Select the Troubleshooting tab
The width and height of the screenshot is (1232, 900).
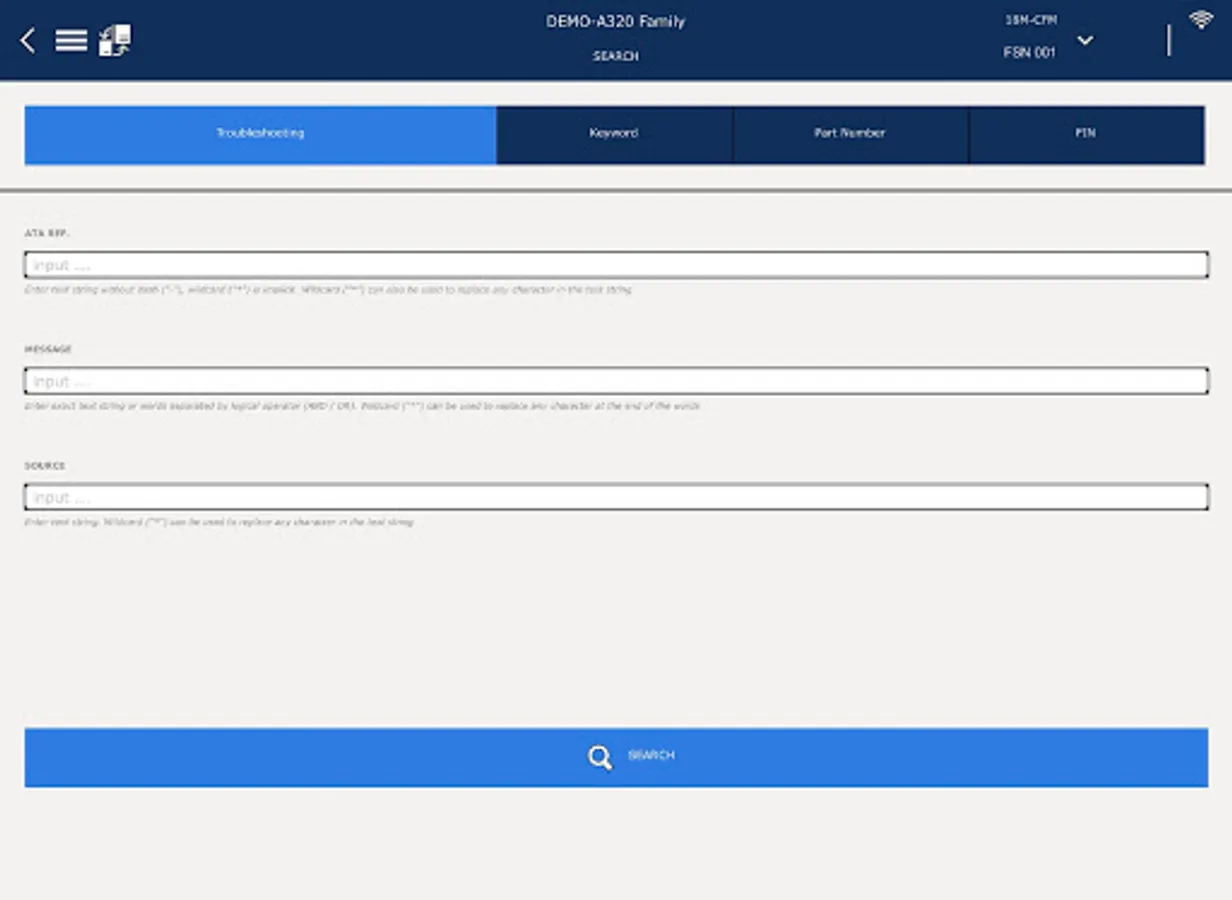[x=261, y=134]
